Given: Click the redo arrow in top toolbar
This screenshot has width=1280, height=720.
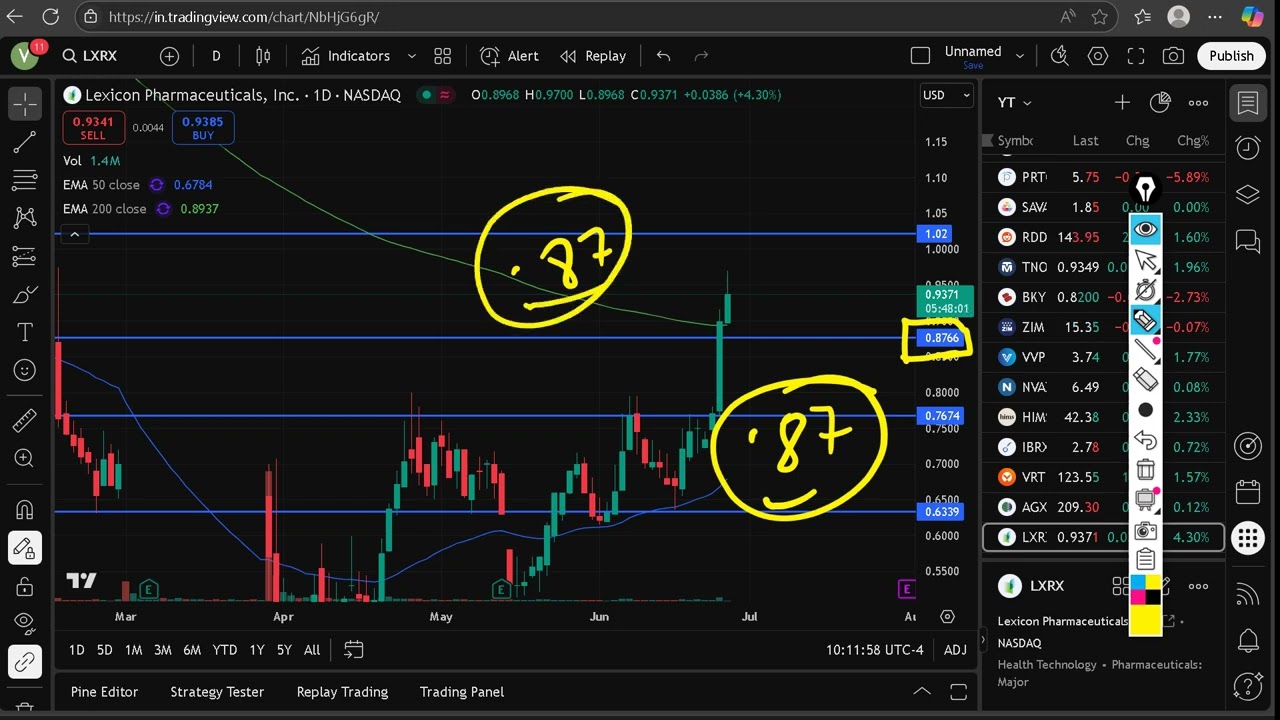Looking at the screenshot, I should [701, 56].
